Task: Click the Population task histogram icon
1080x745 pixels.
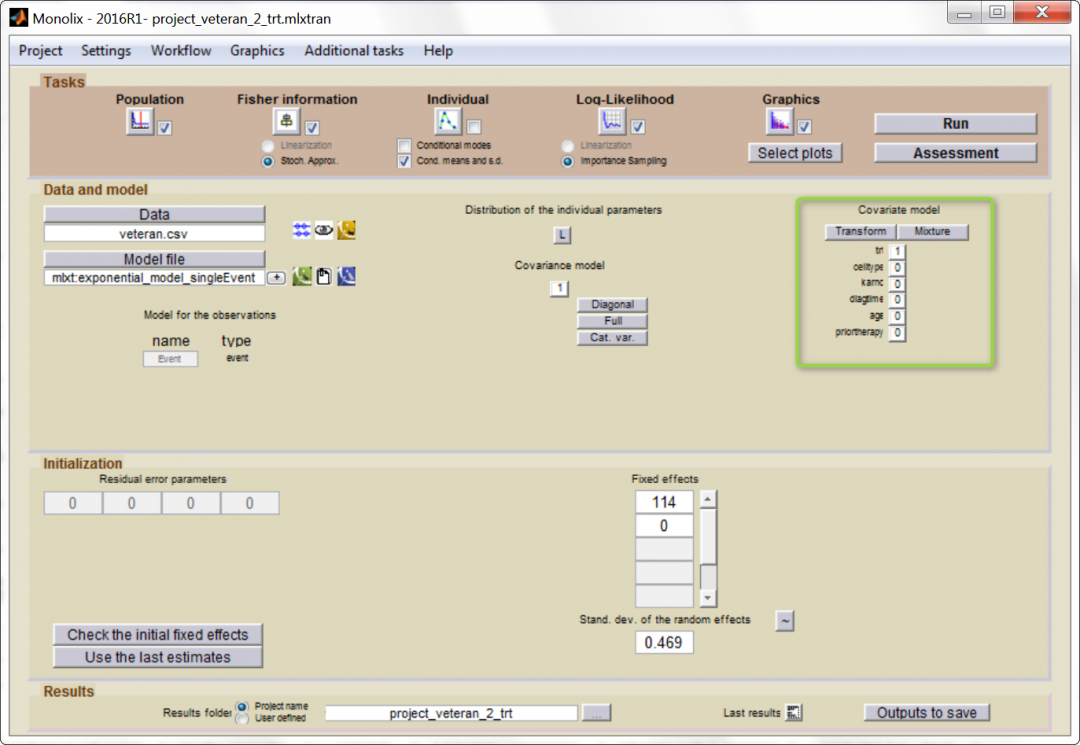Action: 140,122
